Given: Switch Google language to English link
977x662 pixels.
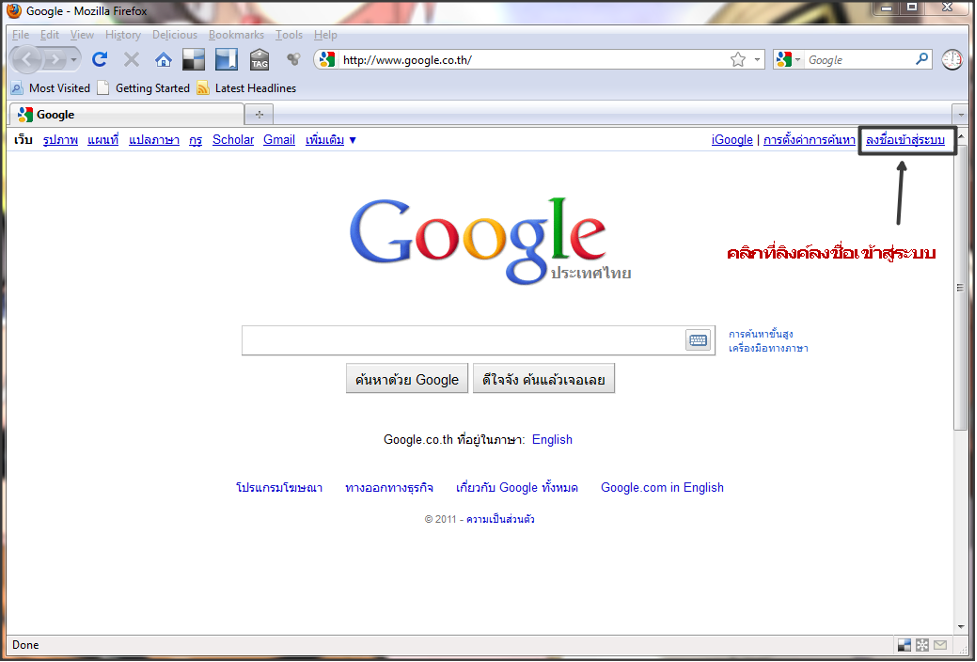Looking at the screenshot, I should (x=552, y=439).
